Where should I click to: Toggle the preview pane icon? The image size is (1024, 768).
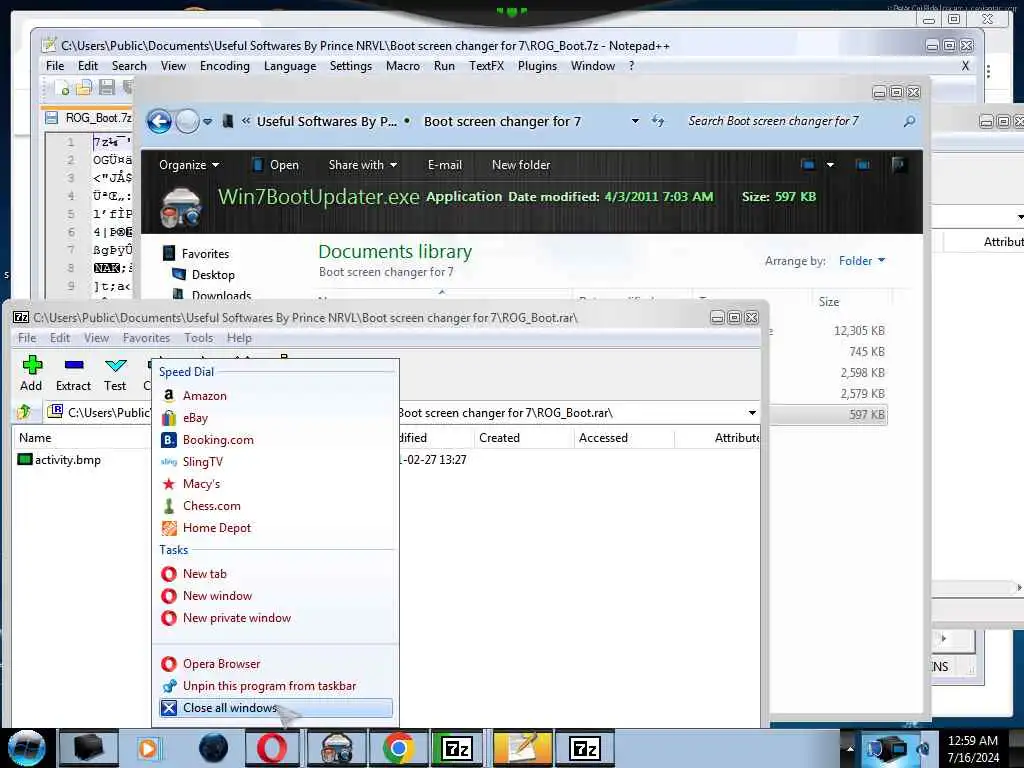(x=863, y=165)
